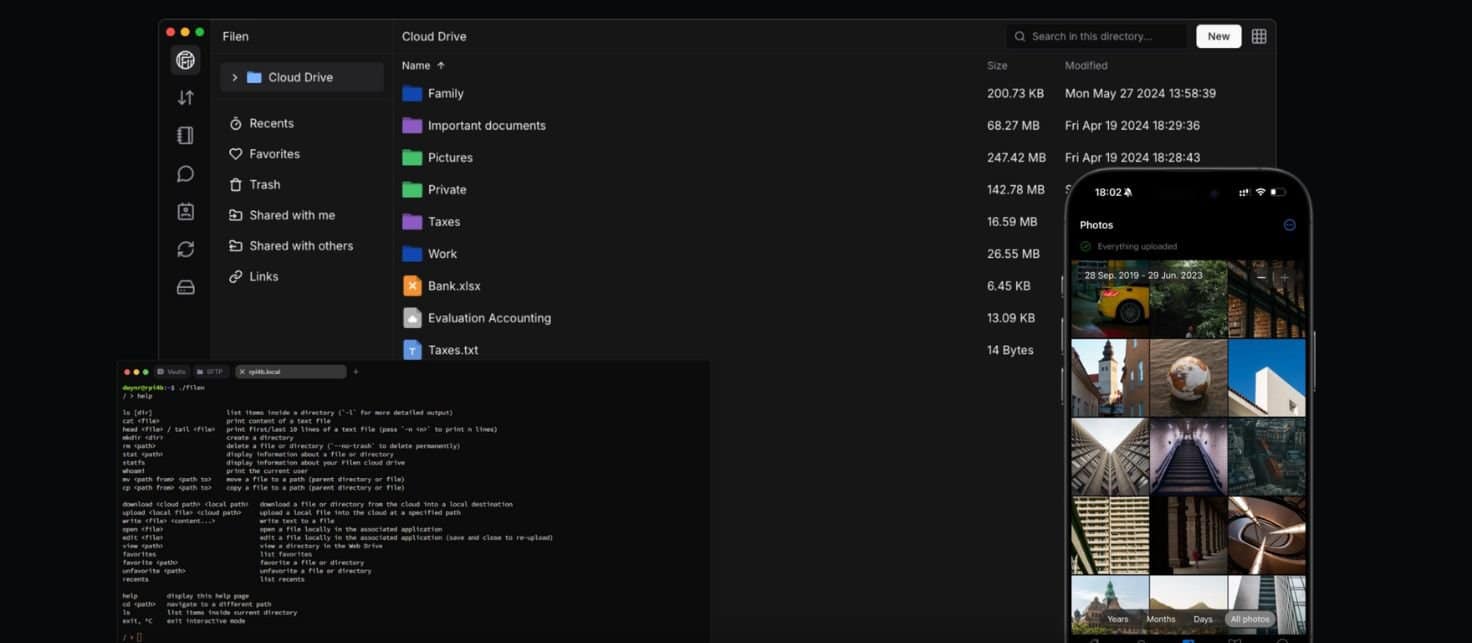Open the Chats speech bubble icon
This screenshot has height=643, width=1472.
pos(185,174)
